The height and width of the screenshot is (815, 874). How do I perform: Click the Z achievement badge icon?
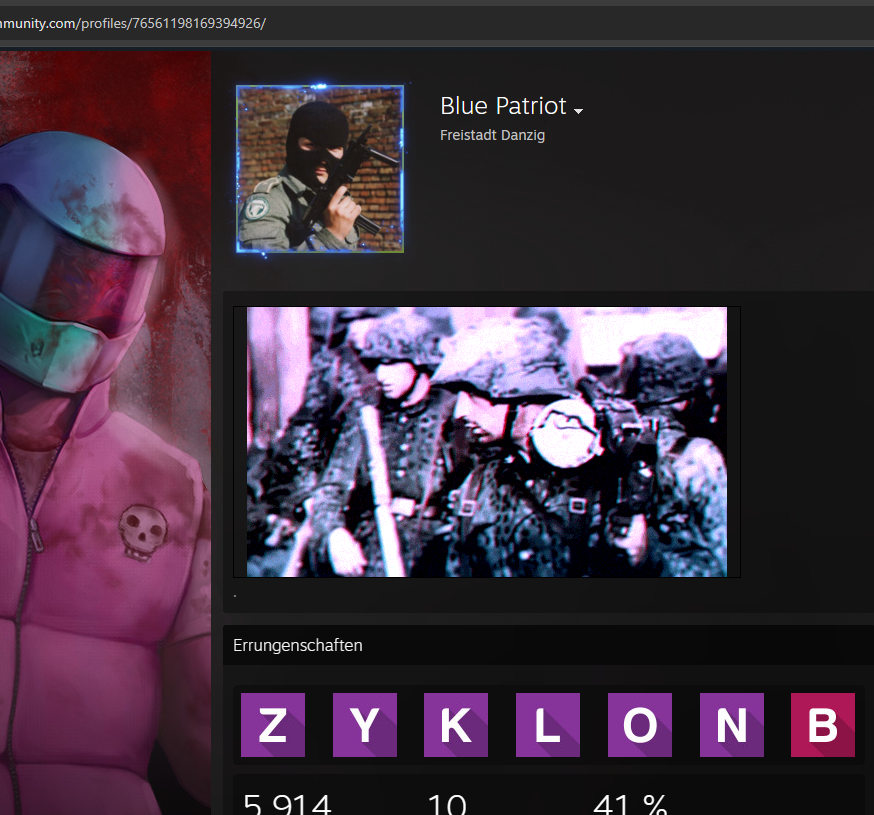tap(273, 725)
